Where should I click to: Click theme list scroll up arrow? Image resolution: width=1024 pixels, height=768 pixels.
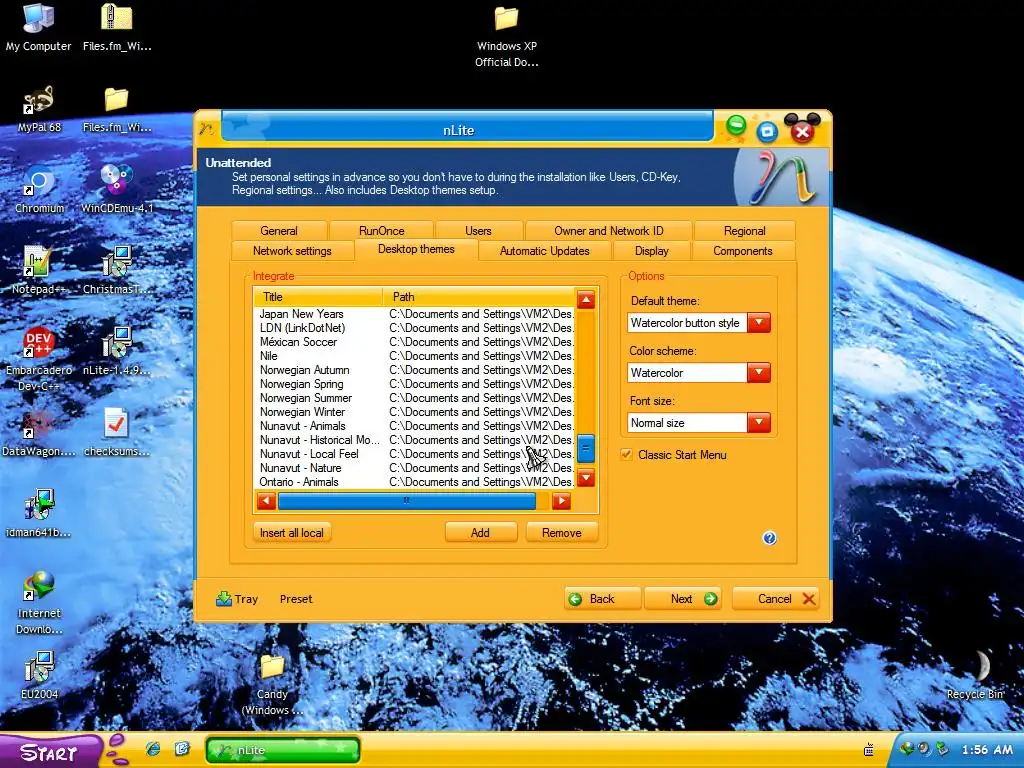tap(586, 300)
